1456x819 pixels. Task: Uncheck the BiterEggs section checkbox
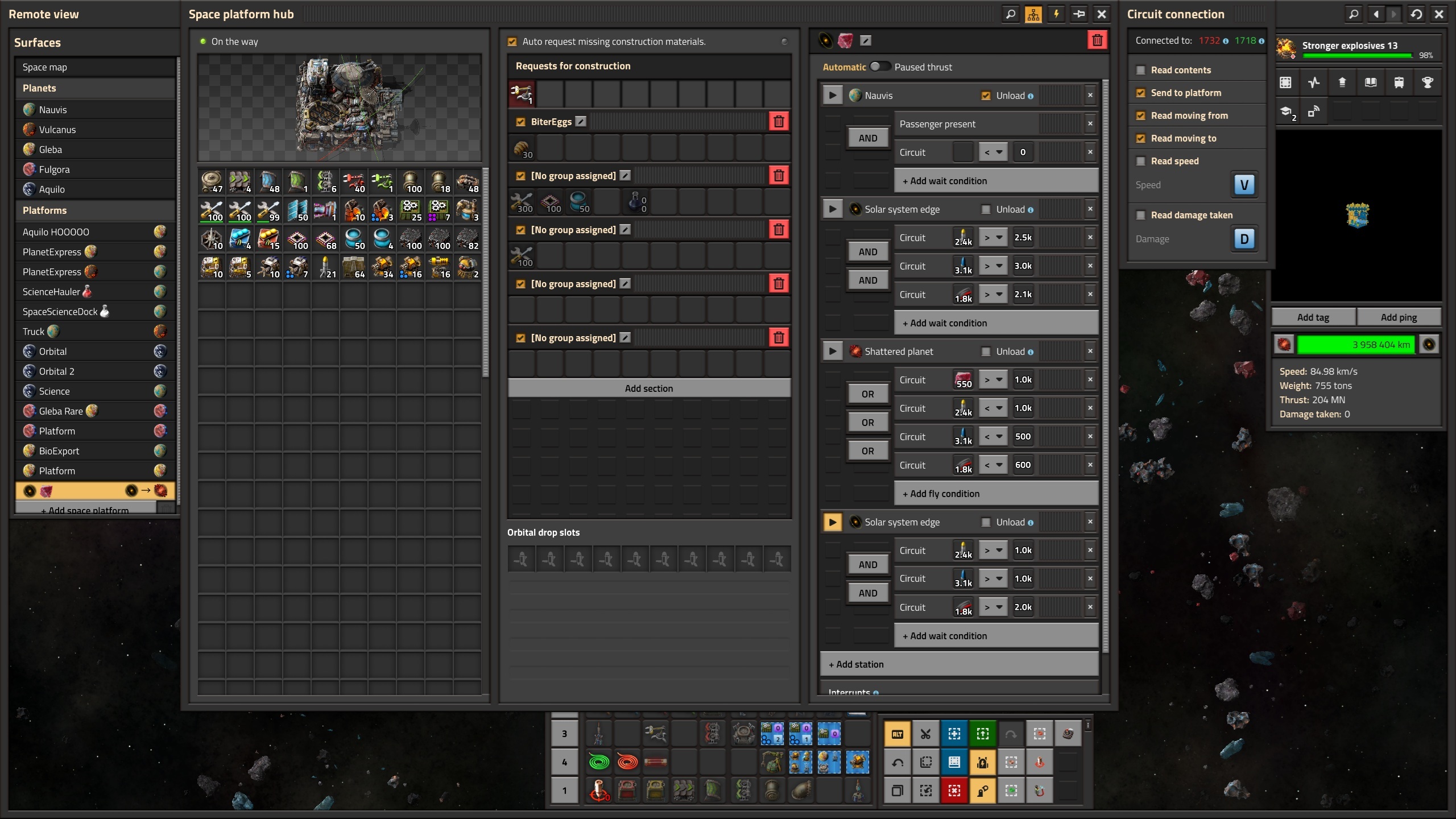tap(520, 122)
